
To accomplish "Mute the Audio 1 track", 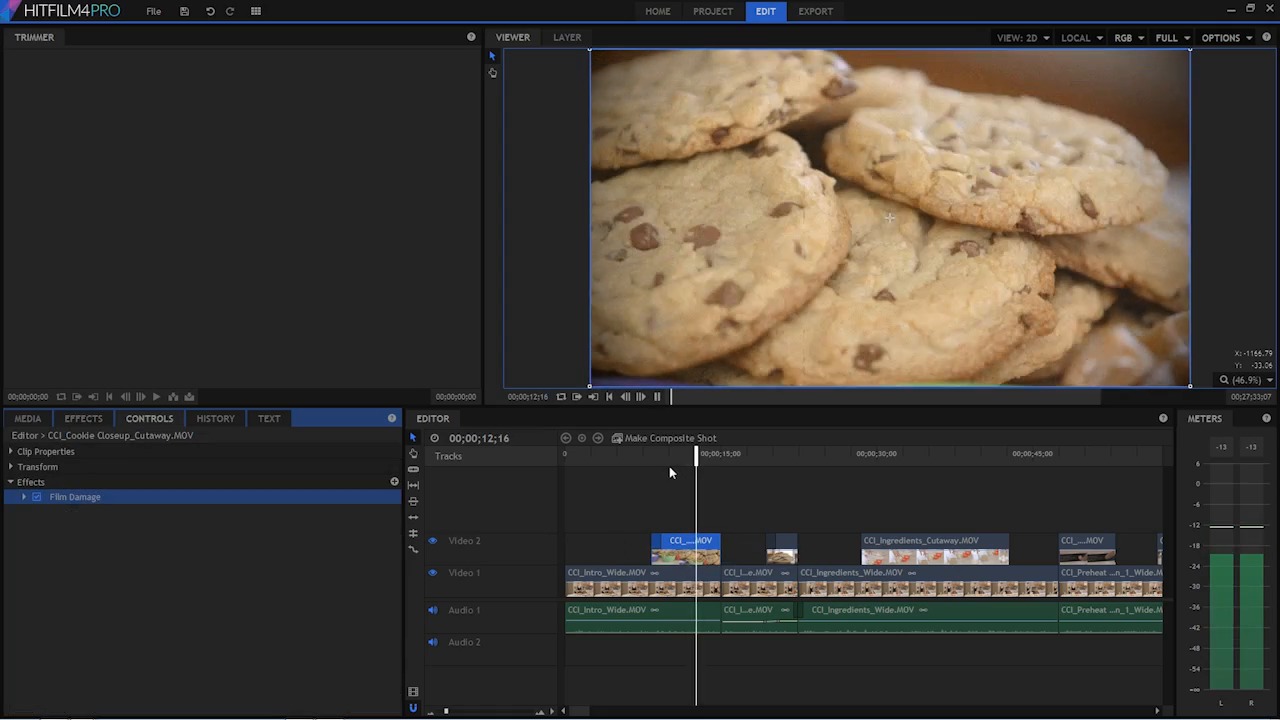I will click(x=433, y=610).
